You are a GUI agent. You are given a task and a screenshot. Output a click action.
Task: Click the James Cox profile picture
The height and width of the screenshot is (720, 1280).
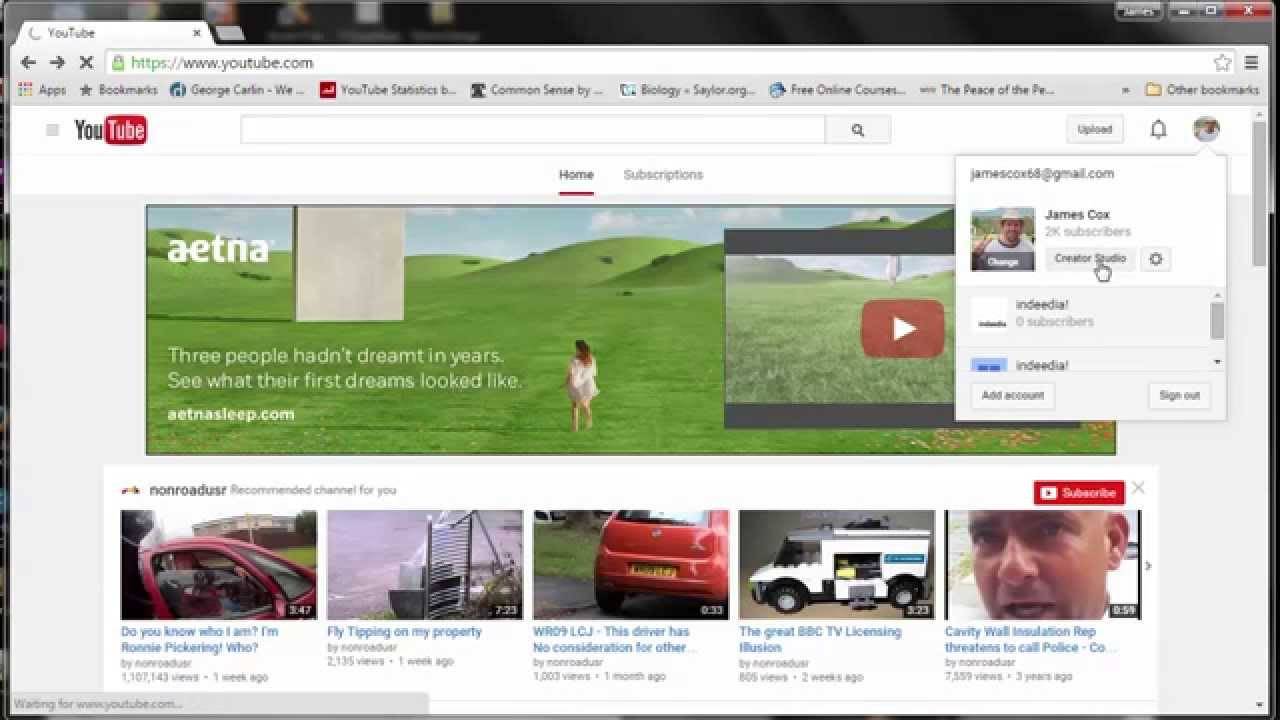click(1003, 239)
